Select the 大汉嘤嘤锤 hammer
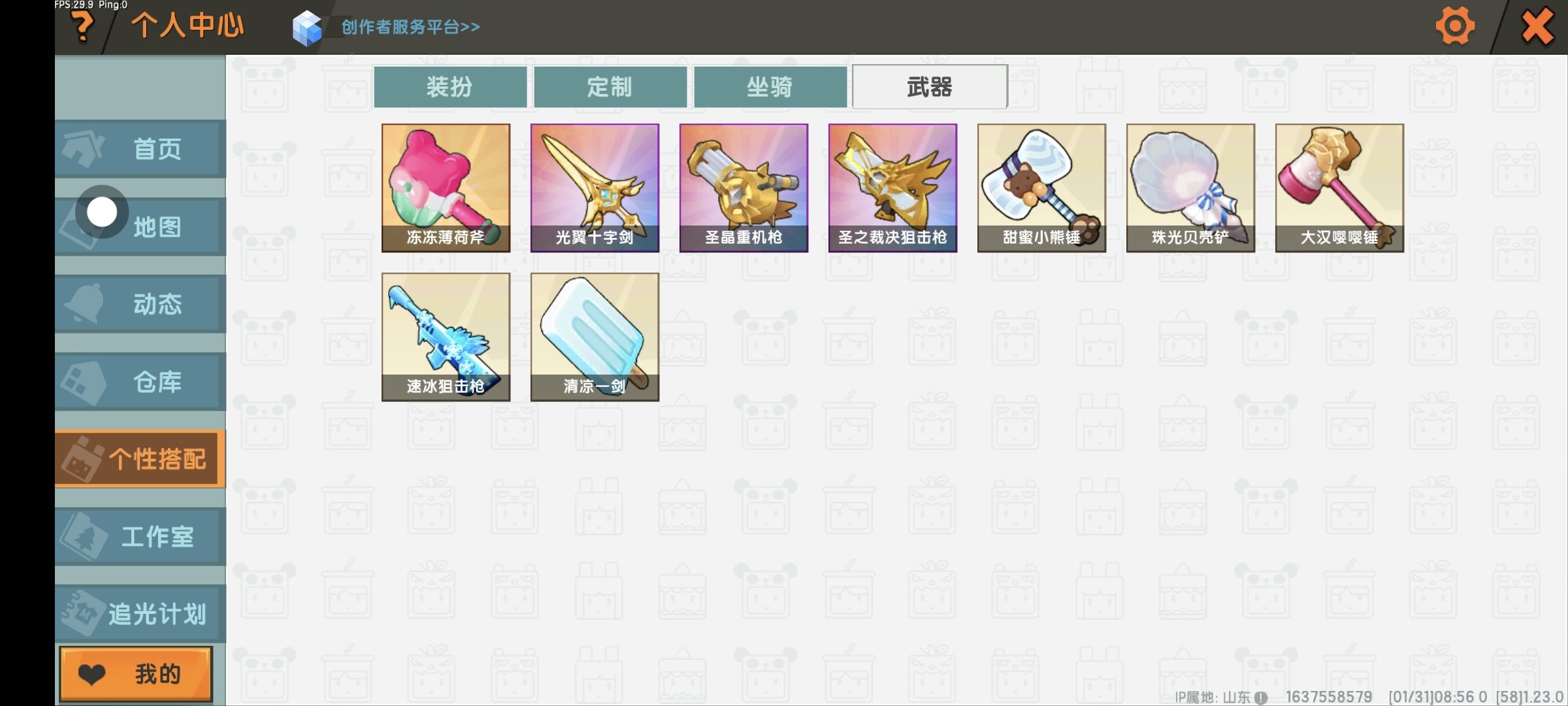1568x706 pixels. pos(1339,188)
